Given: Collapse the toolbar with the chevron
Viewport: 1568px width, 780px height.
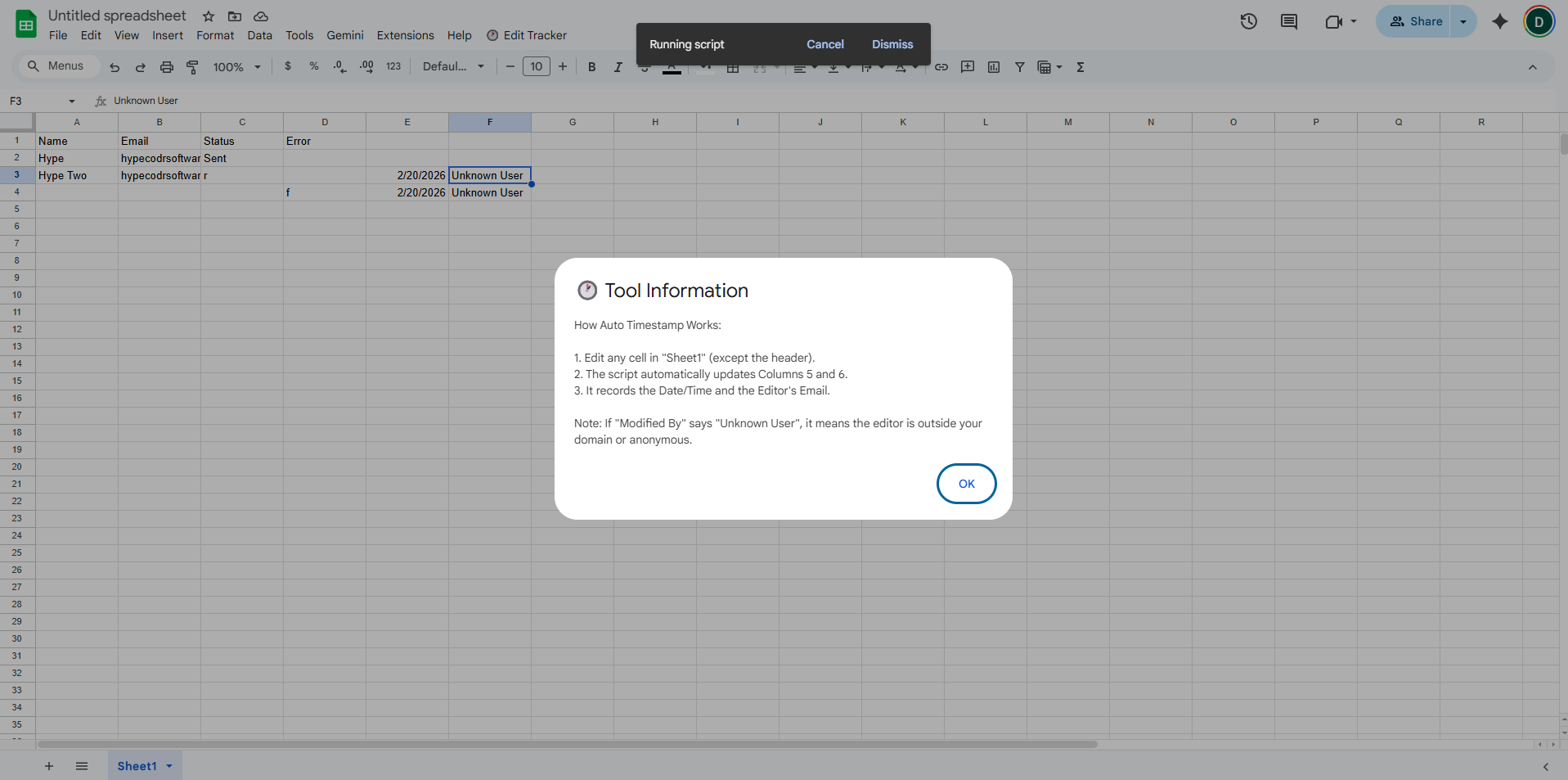Looking at the screenshot, I should click(x=1533, y=66).
